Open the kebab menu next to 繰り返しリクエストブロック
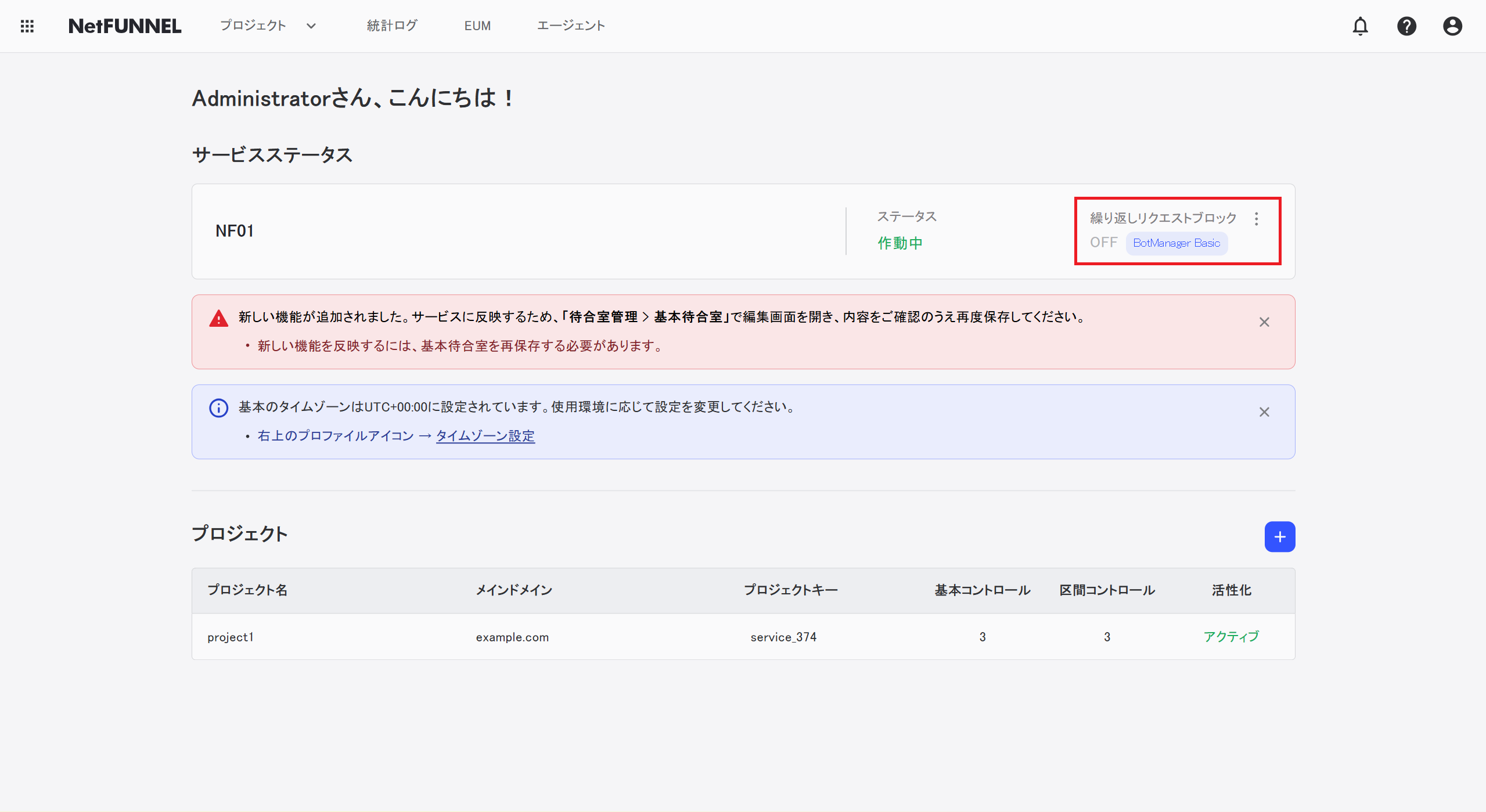 tap(1256, 219)
